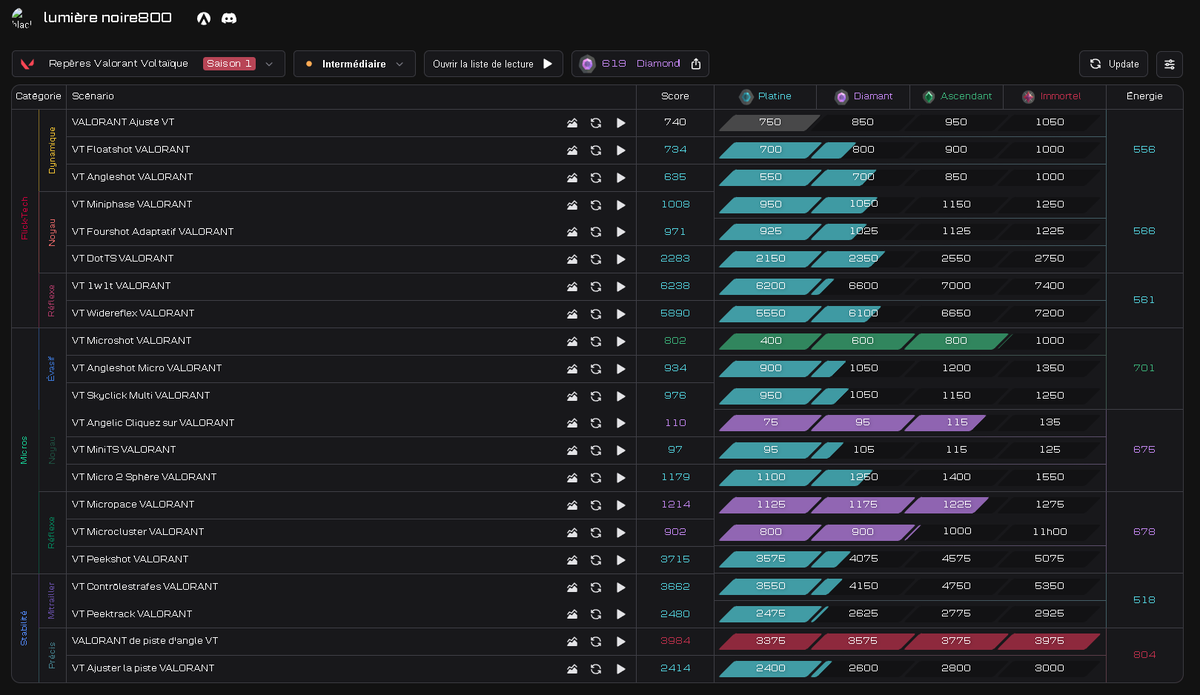This screenshot has height=695, width=1200.
Task: Show chart for VT 1w1t VALORANT
Action: coord(572,287)
